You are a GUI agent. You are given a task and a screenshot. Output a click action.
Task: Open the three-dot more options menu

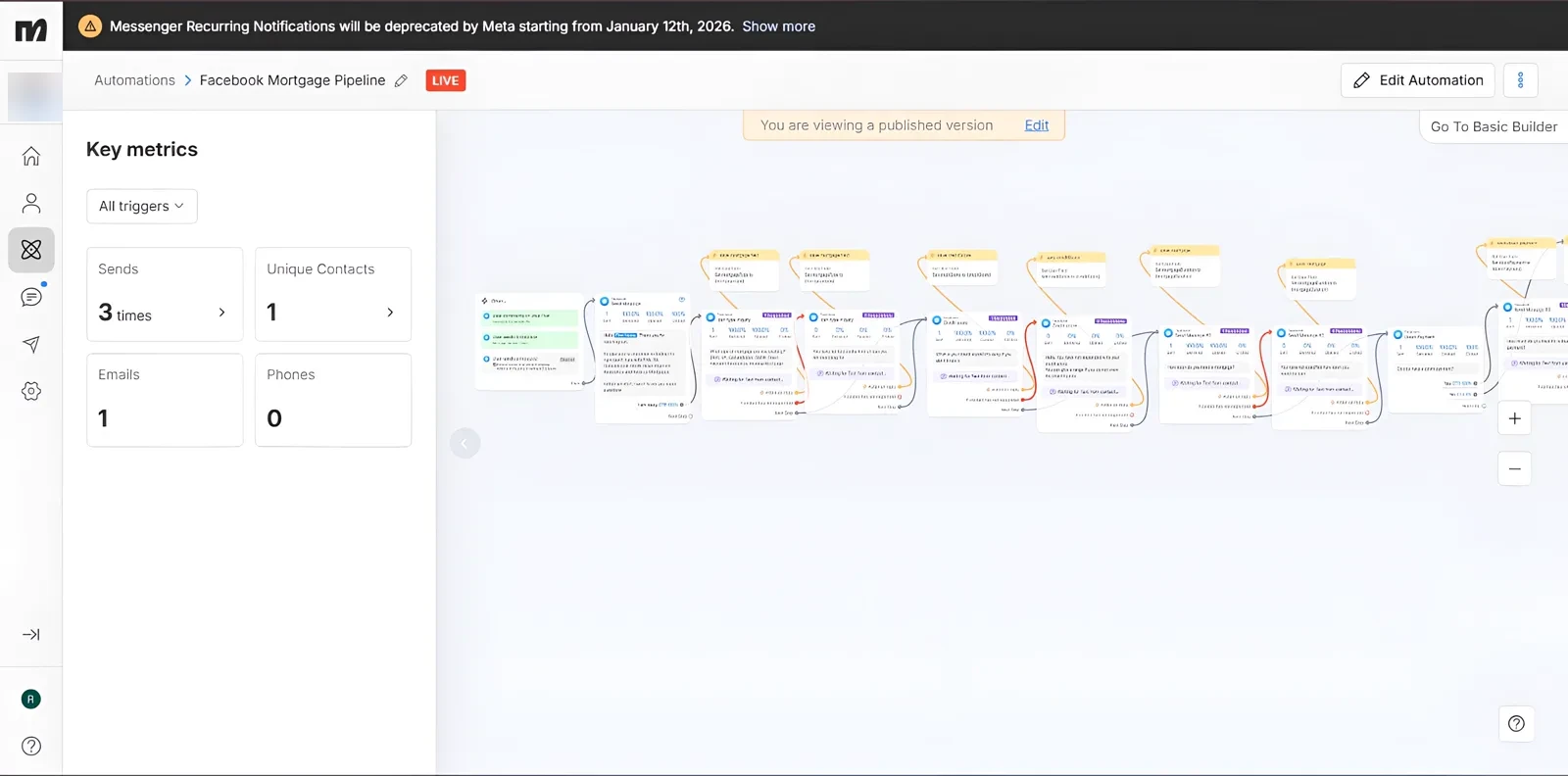pos(1520,80)
